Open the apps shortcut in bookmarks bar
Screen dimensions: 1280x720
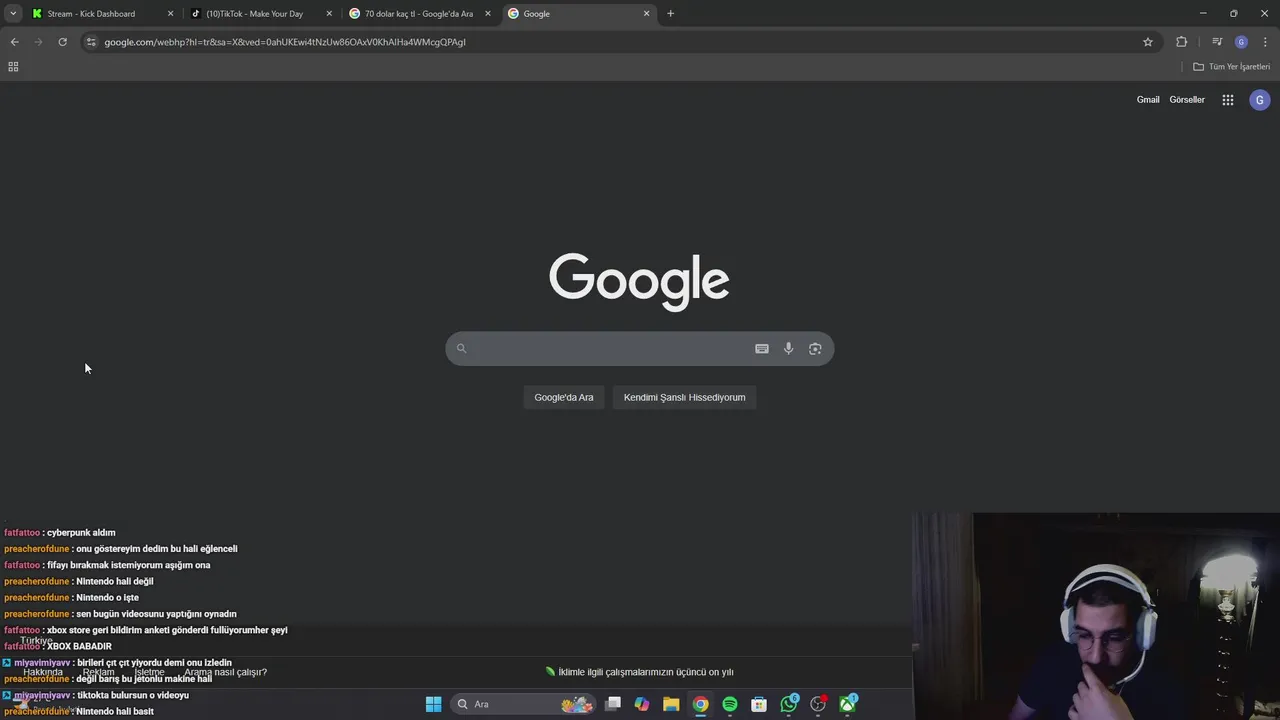click(13, 67)
